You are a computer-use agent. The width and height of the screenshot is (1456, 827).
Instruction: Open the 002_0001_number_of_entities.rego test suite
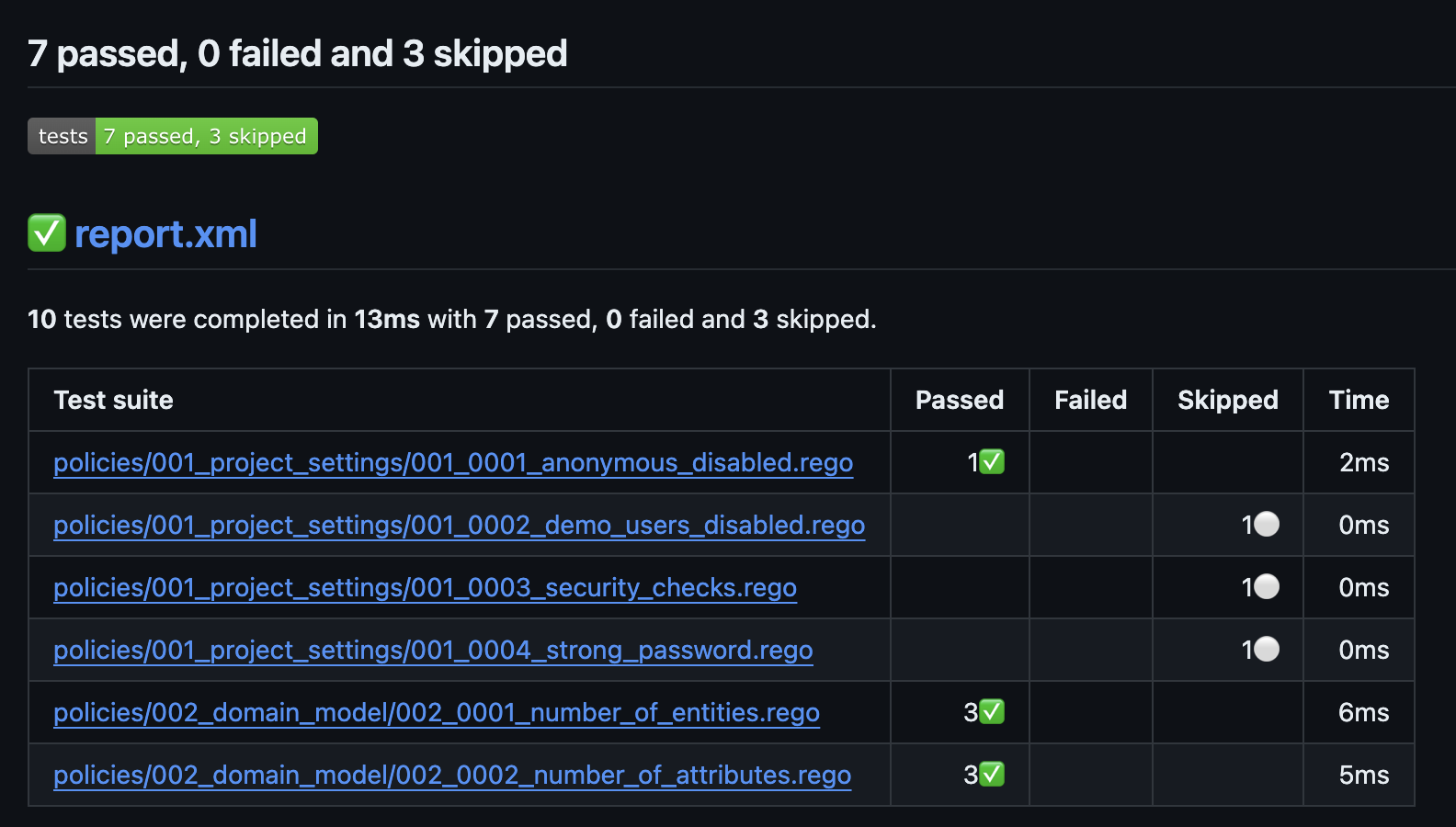coord(437,712)
